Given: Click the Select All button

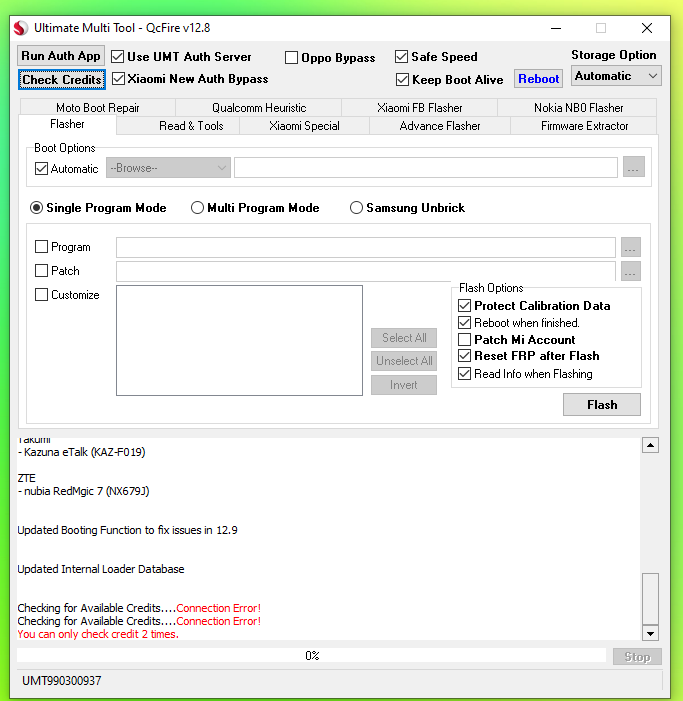Looking at the screenshot, I should (404, 338).
